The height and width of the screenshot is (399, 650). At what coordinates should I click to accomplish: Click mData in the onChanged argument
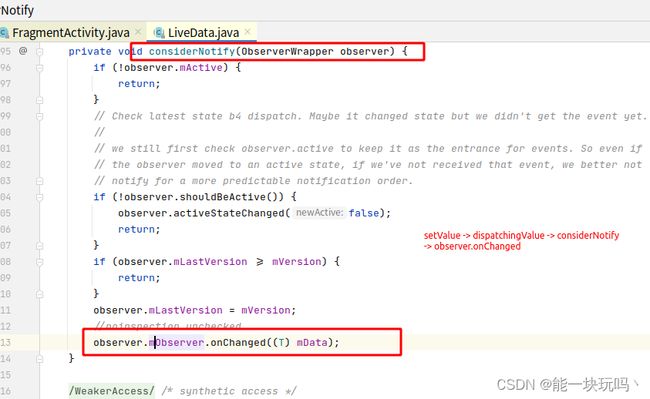[x=312, y=342]
